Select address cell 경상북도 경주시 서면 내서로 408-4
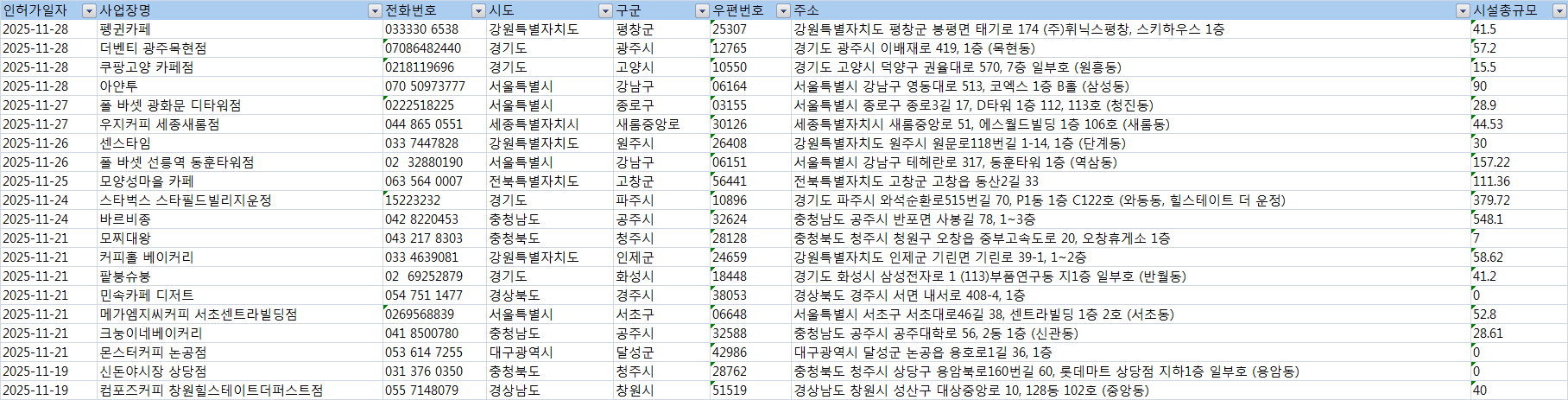The height and width of the screenshot is (400, 1568). tap(1130, 295)
